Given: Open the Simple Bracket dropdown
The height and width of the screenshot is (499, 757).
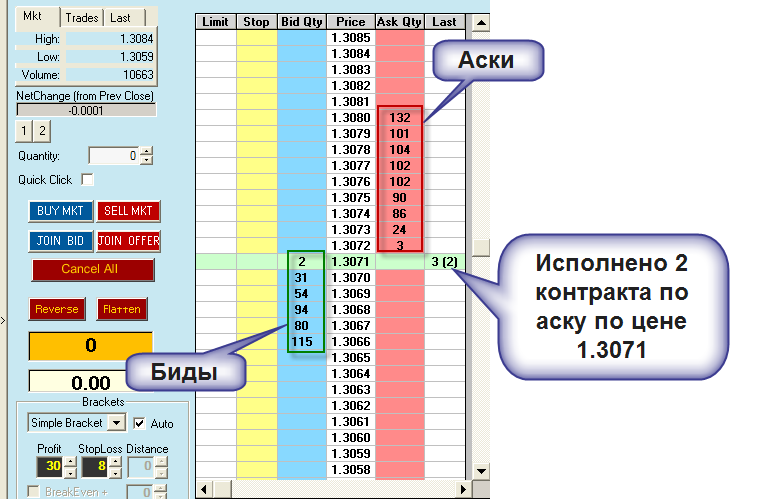Looking at the screenshot, I should click(x=117, y=423).
